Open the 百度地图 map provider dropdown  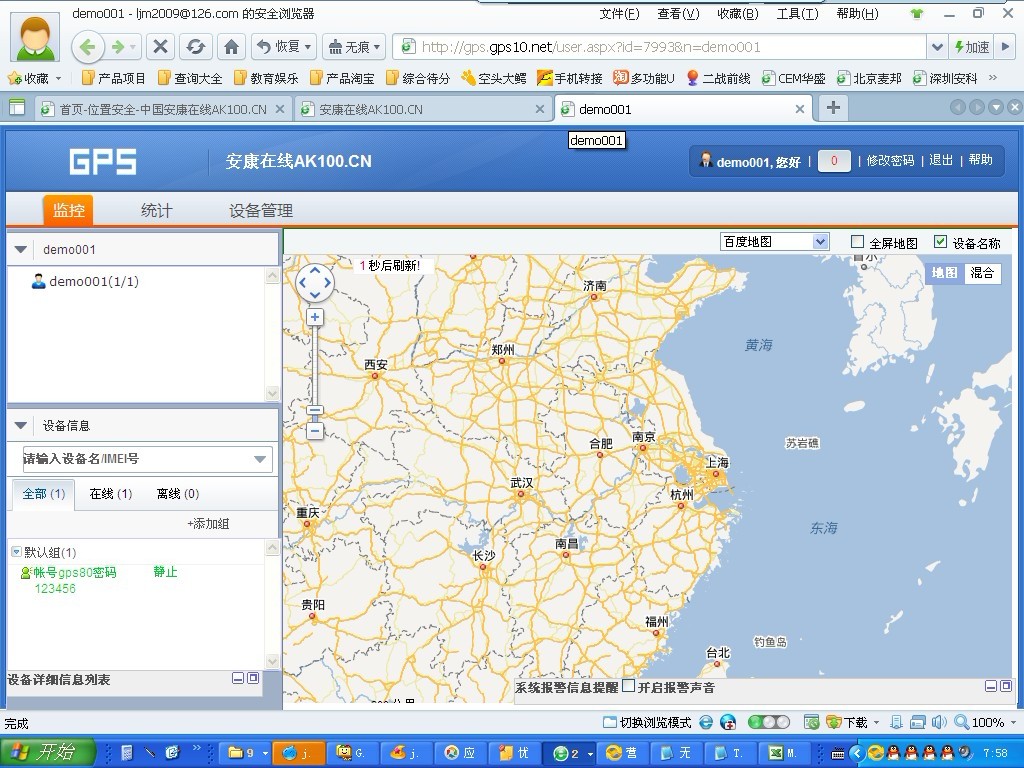pyautogui.click(x=775, y=242)
